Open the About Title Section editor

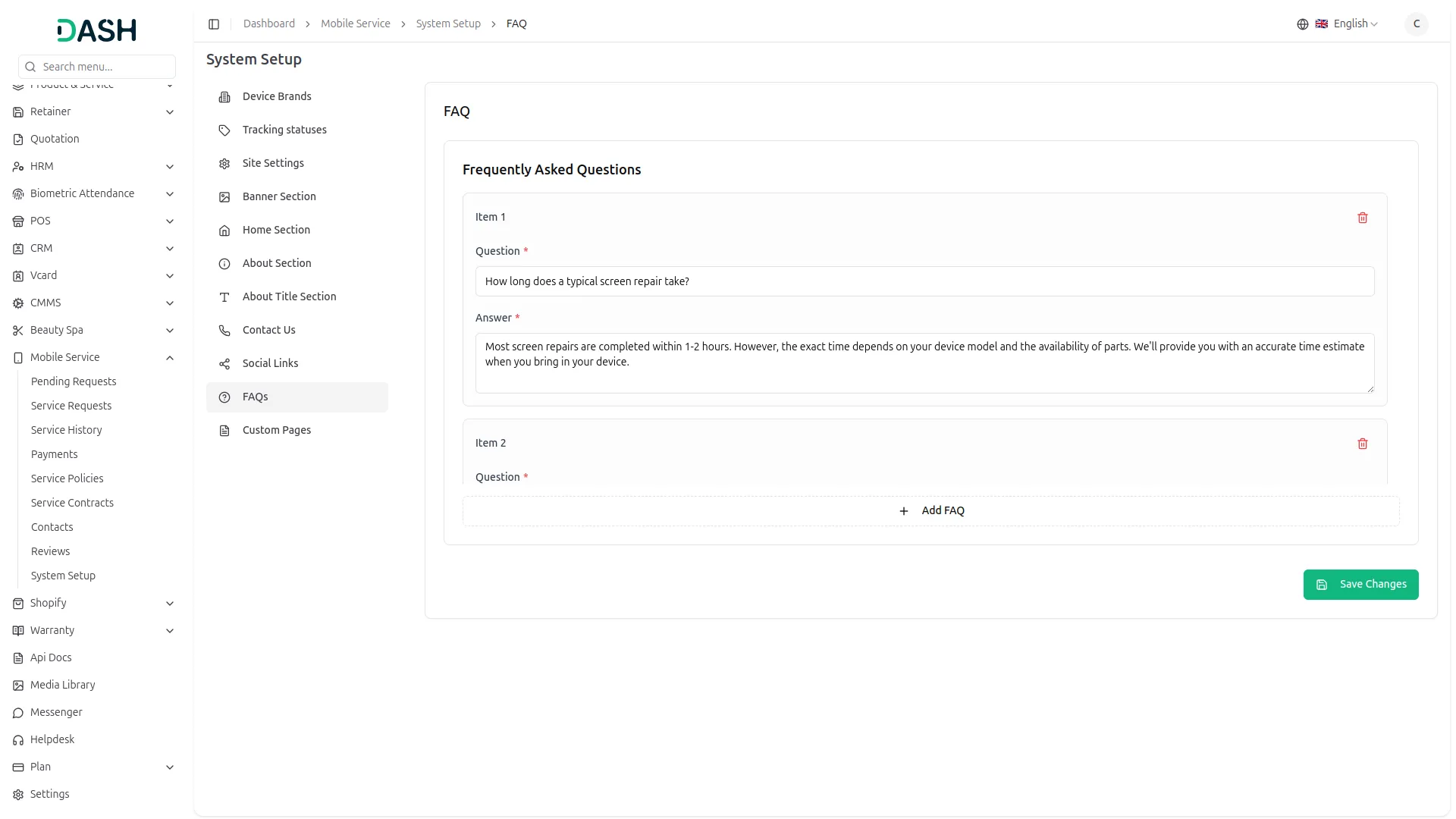pos(289,297)
